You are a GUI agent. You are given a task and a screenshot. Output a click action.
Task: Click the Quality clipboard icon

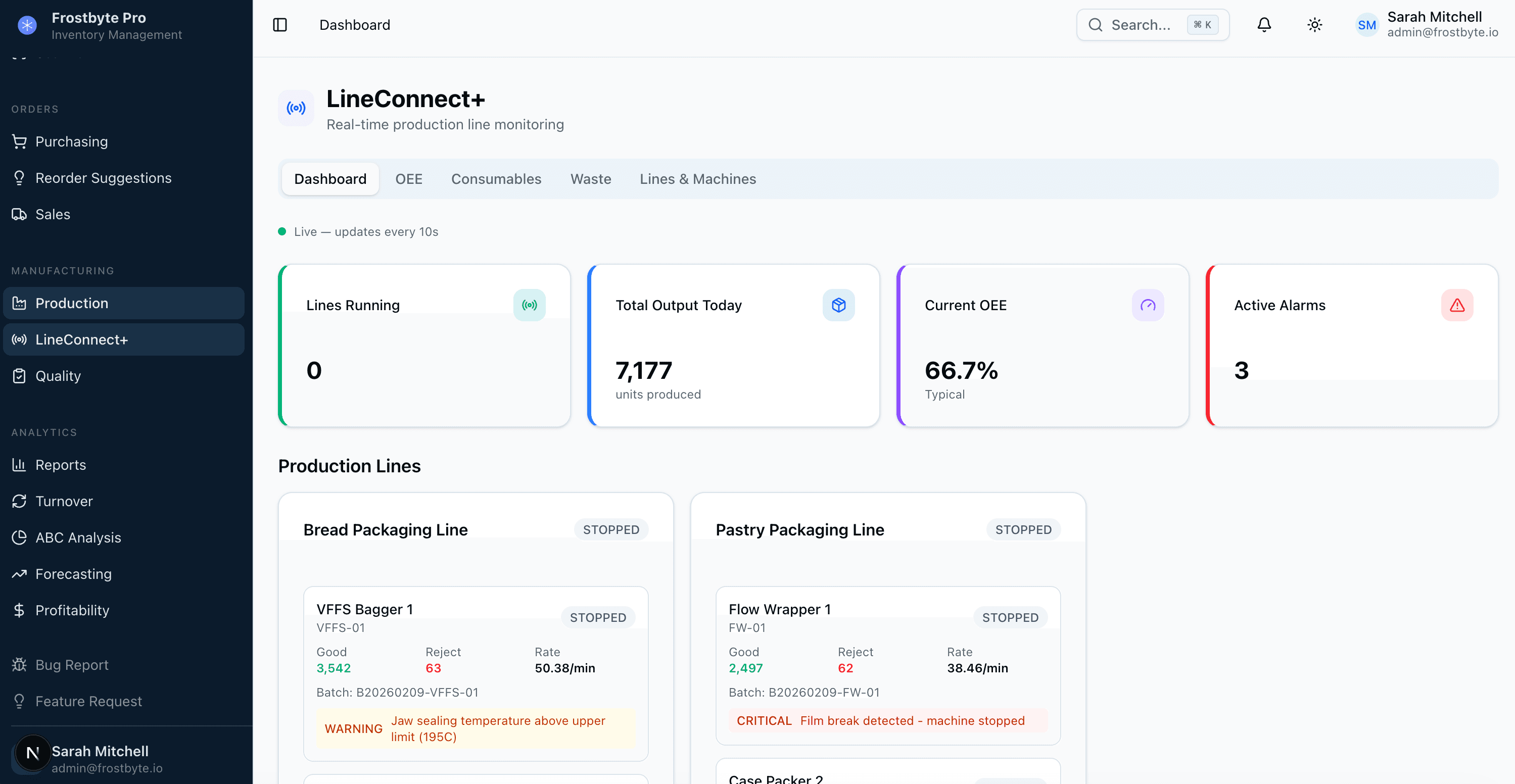point(19,375)
